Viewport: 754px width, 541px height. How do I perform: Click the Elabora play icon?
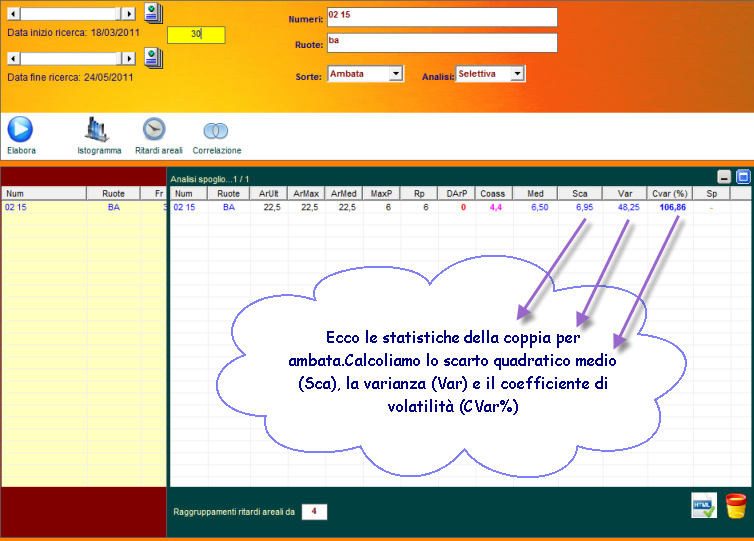20,129
